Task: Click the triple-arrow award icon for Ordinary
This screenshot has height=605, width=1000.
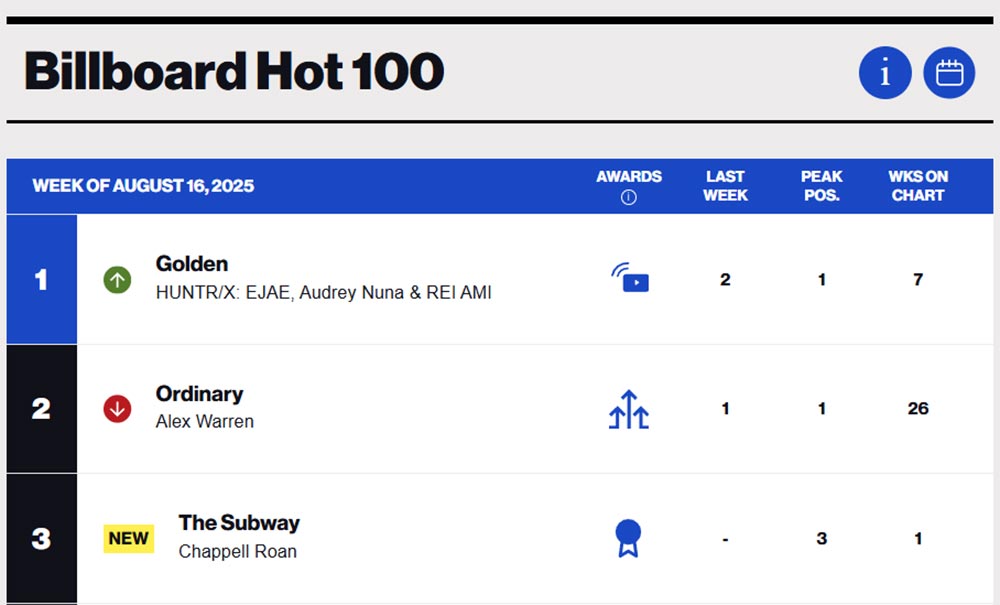Action: (629, 409)
